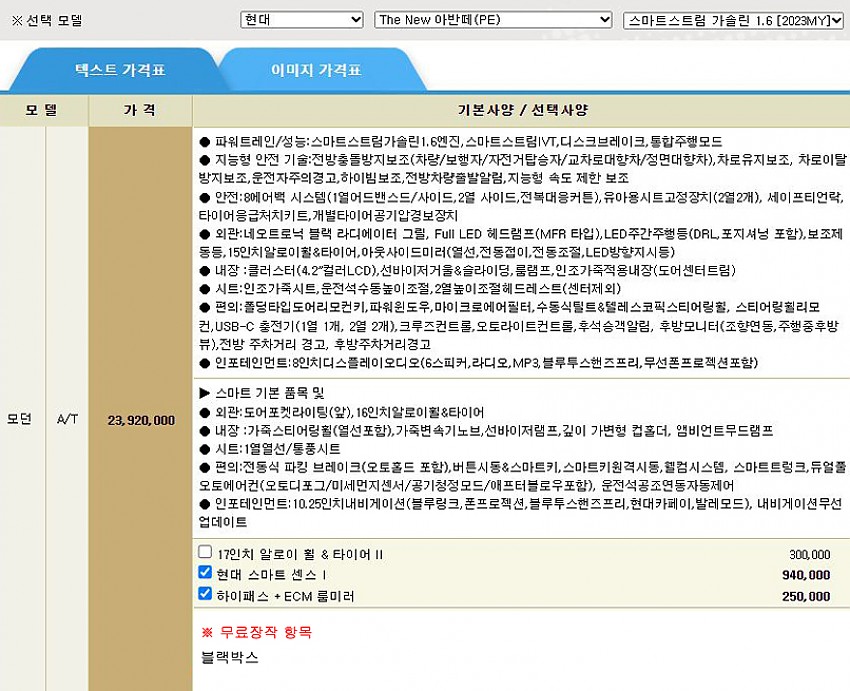Enable the 17인치 알로이 휠 & 타이어 II checkbox
Image resolution: width=850 pixels, height=691 pixels.
click(x=205, y=553)
